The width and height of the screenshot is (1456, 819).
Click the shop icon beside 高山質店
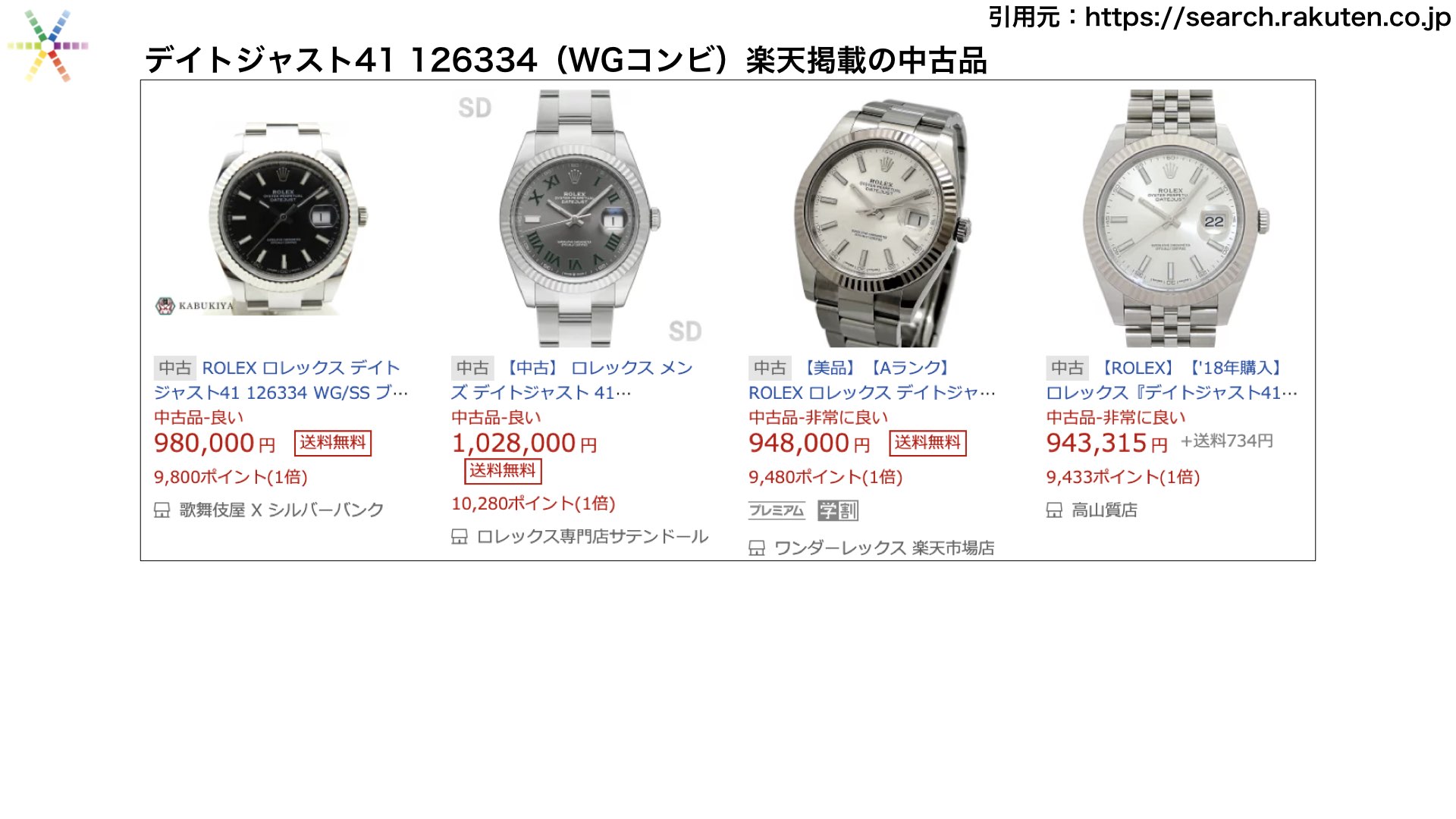click(1054, 510)
